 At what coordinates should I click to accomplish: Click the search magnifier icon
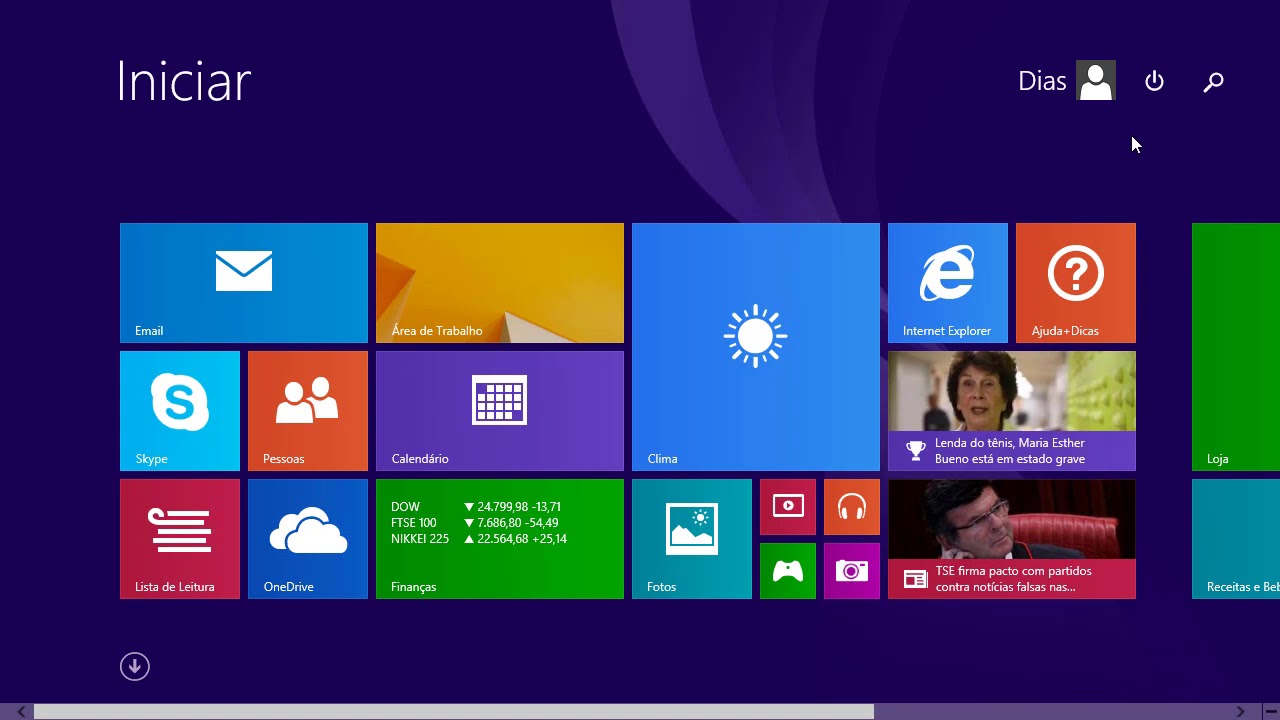tap(1213, 82)
